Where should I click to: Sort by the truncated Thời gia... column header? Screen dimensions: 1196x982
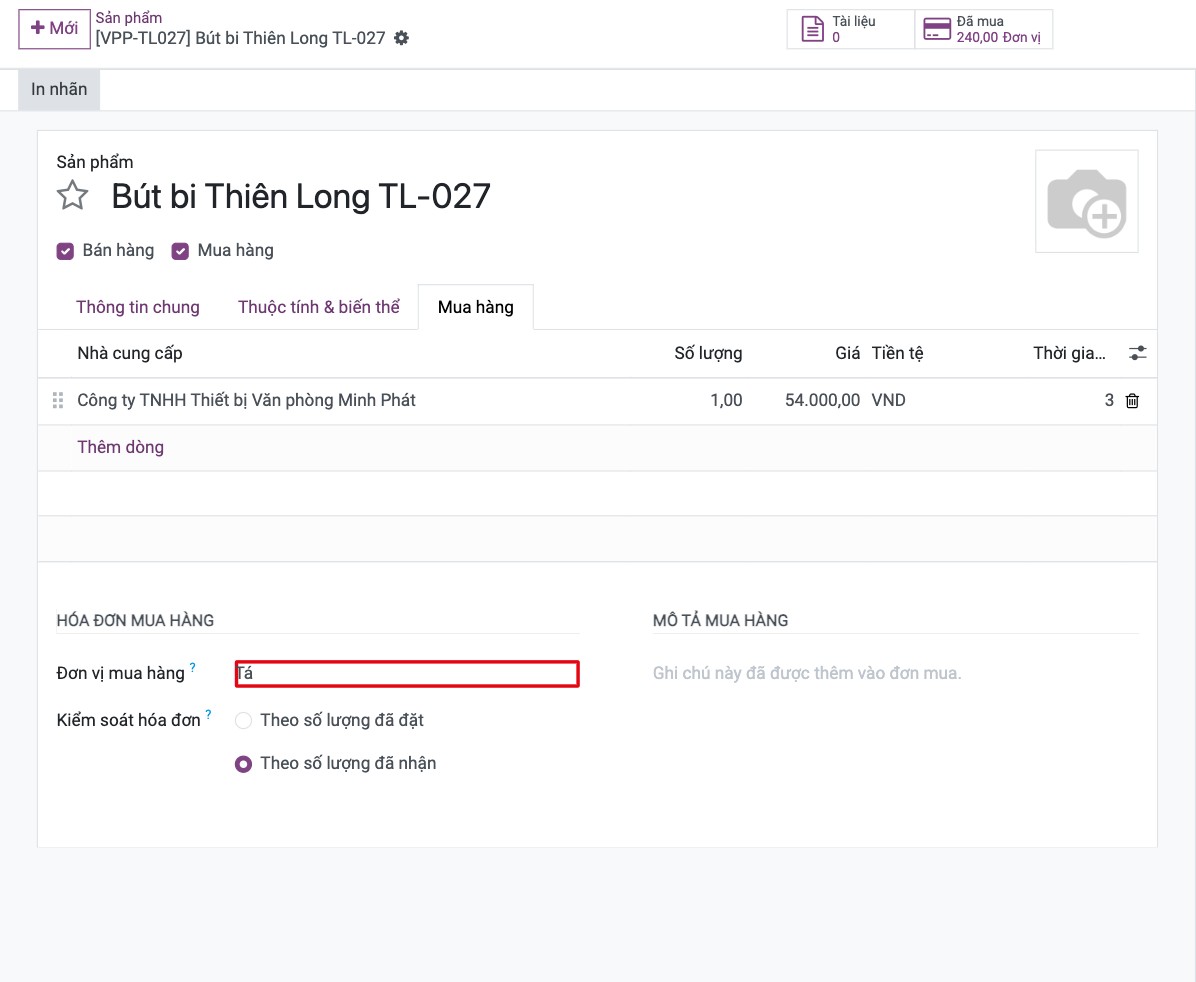pos(1069,353)
